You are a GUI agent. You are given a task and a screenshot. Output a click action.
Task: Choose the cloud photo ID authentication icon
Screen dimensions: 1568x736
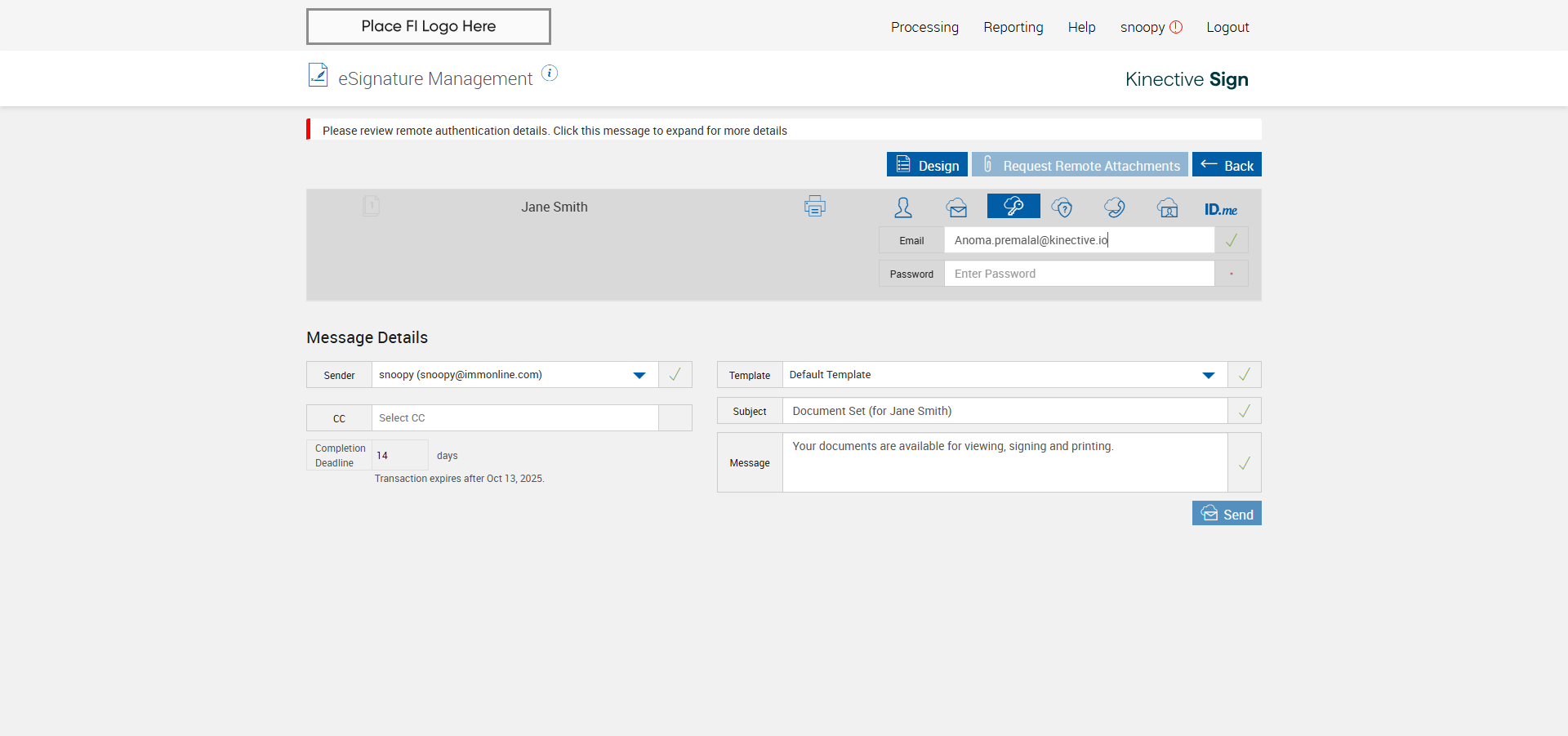click(1167, 207)
